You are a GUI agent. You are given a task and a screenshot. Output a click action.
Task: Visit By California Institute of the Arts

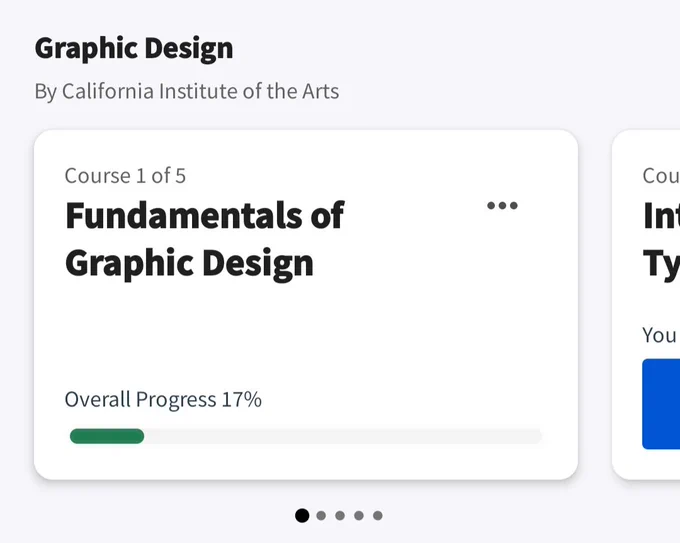[187, 92]
